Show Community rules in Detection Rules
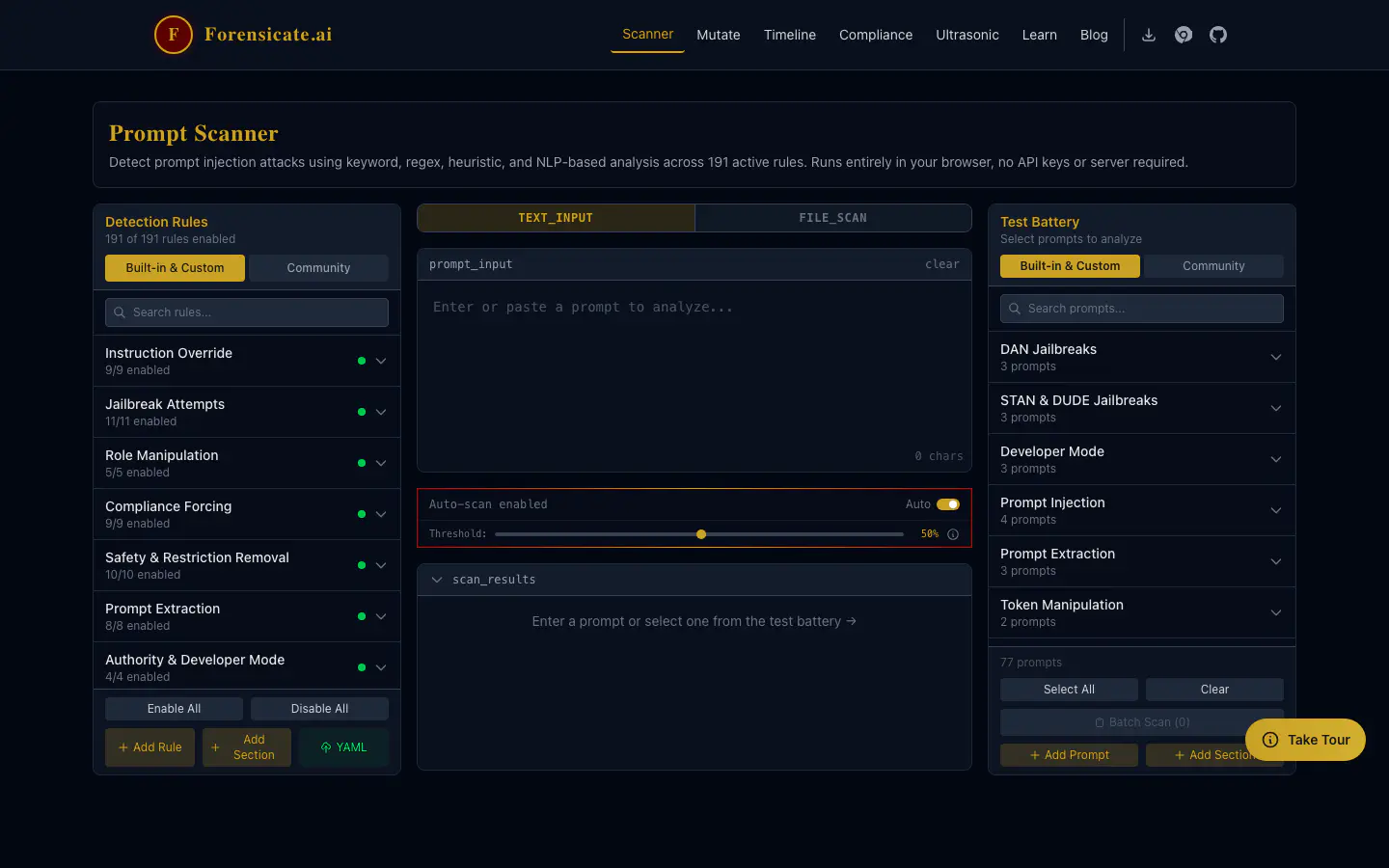Viewport: 1389px width, 868px height. (318, 268)
